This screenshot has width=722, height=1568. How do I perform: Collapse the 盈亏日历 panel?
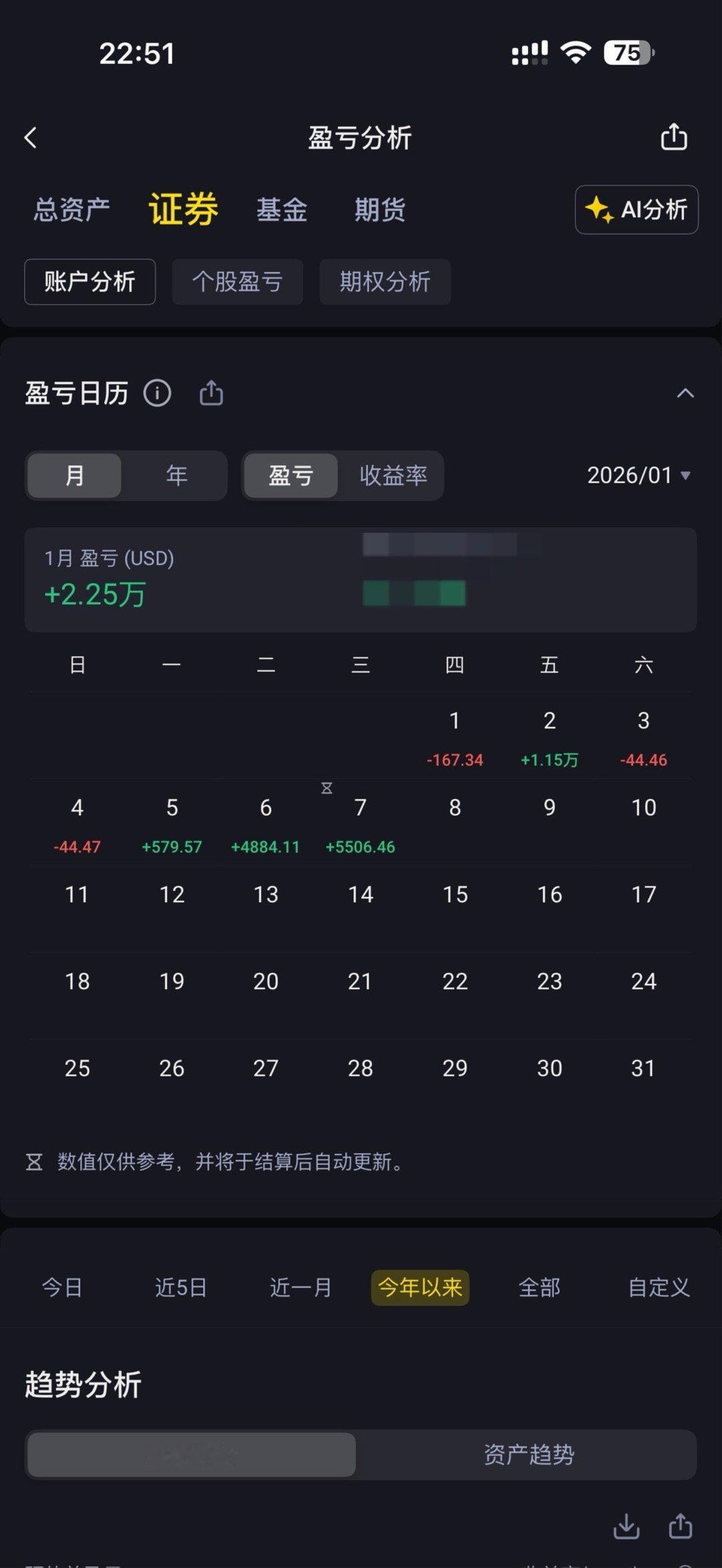point(686,393)
